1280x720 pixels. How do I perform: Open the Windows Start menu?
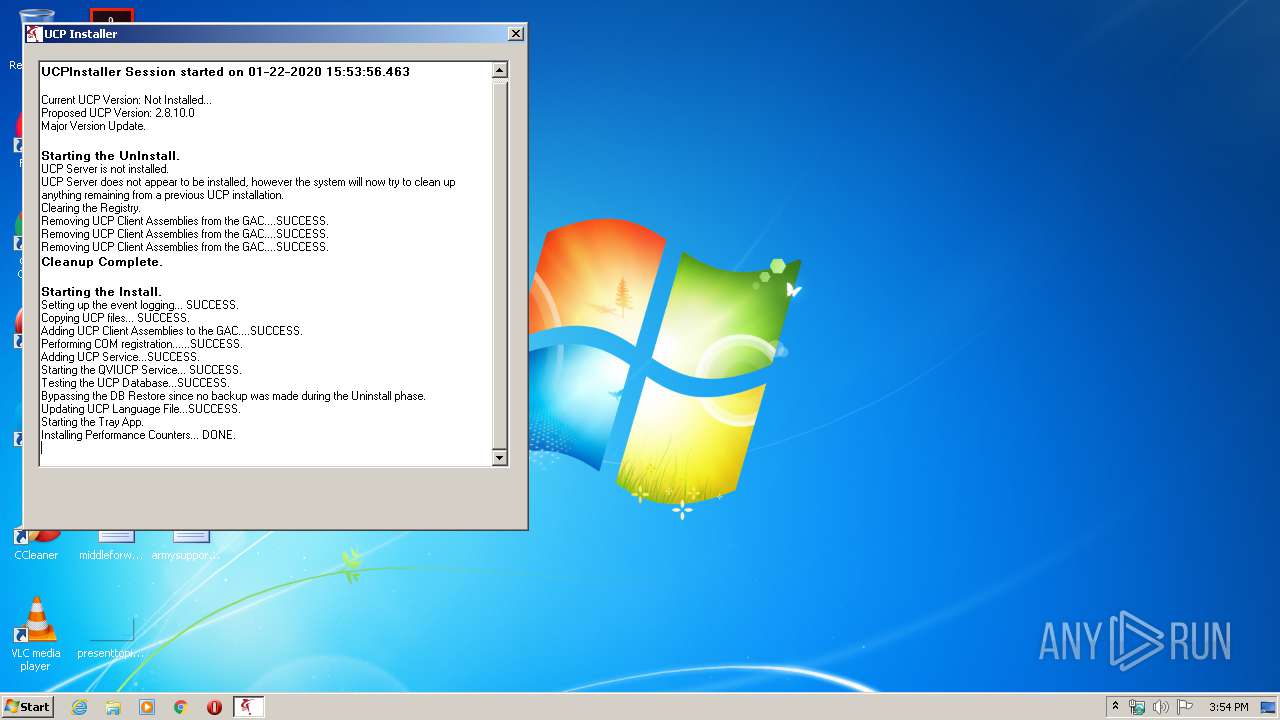pyautogui.click(x=28, y=707)
